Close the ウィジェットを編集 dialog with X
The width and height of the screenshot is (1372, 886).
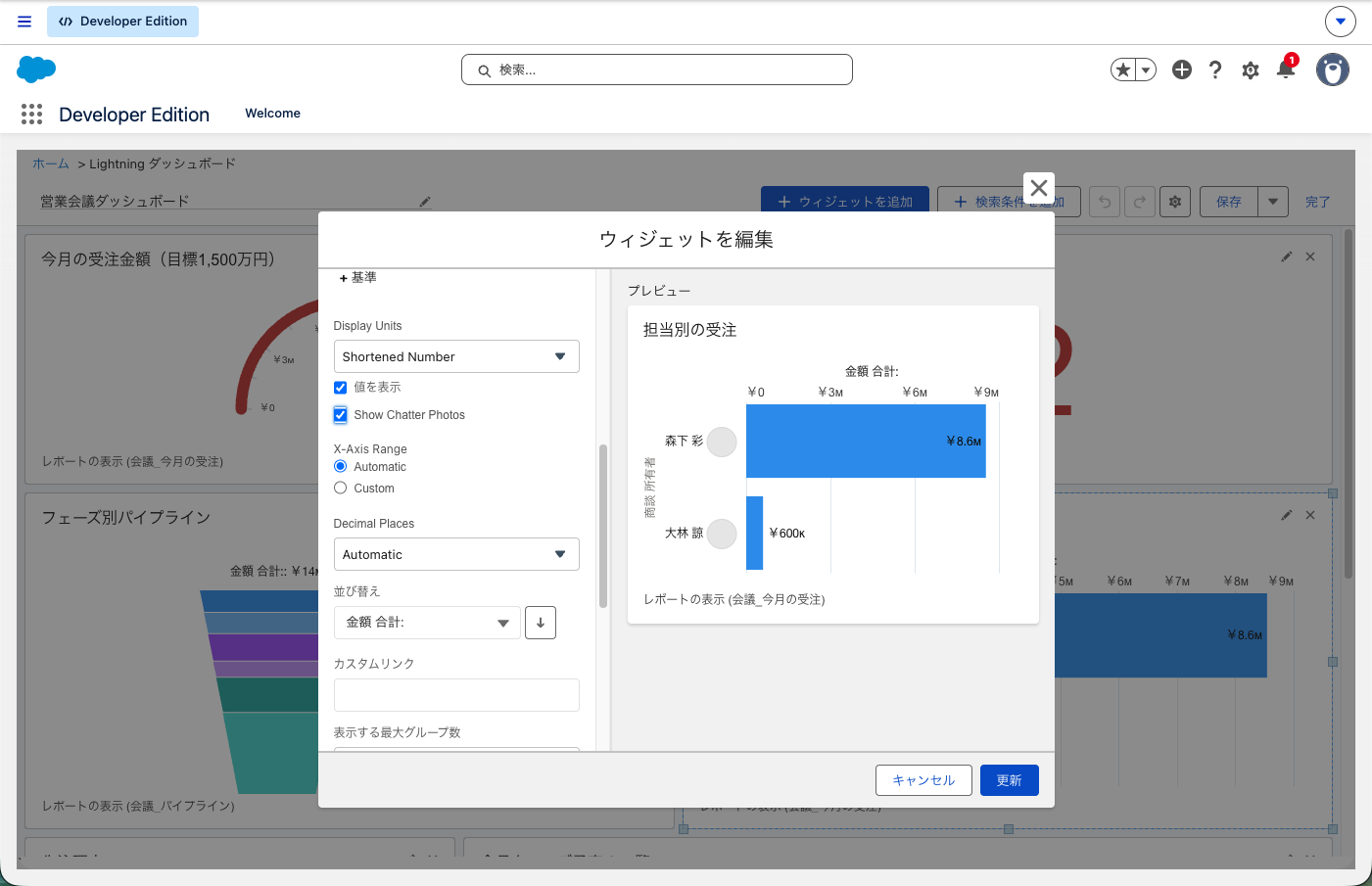pyautogui.click(x=1039, y=187)
